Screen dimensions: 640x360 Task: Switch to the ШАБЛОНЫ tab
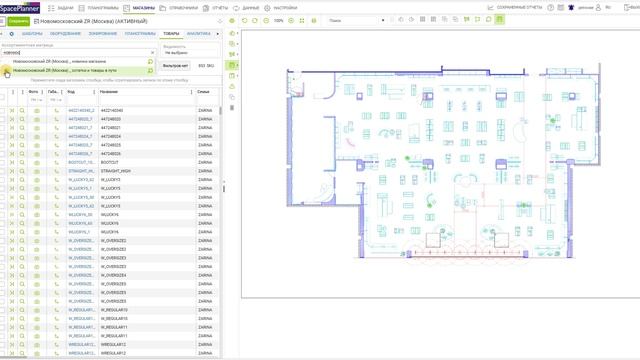click(32, 33)
